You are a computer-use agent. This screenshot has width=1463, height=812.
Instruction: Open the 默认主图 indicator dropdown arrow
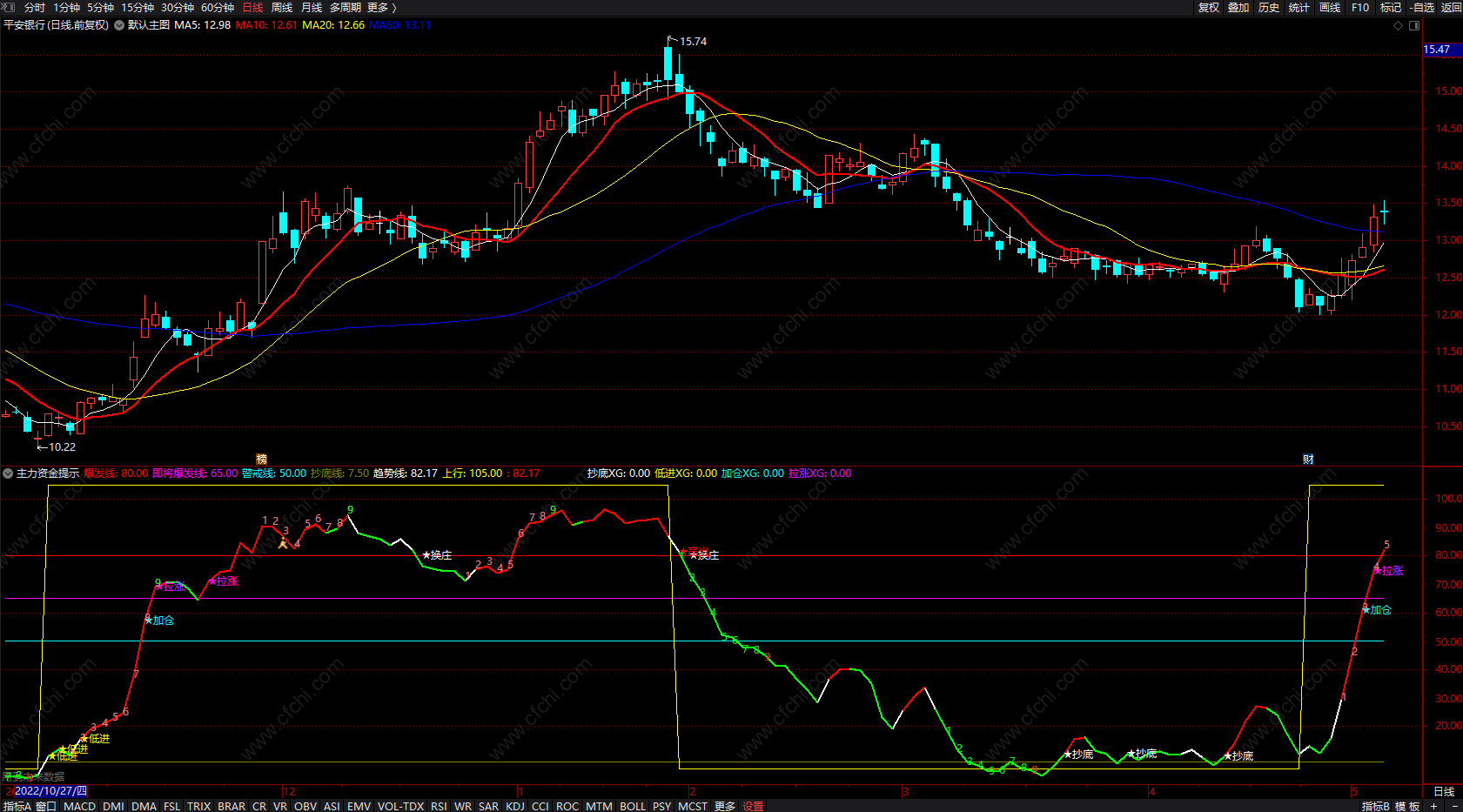tap(119, 25)
